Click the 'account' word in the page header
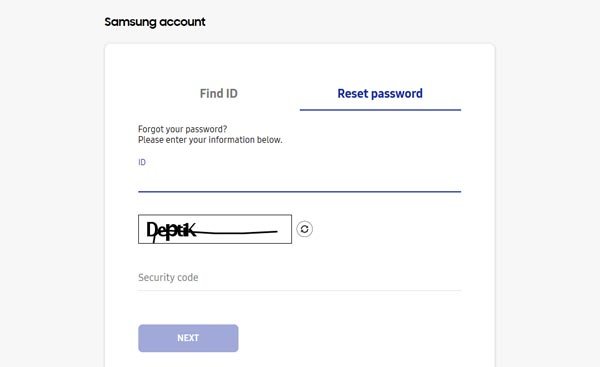This screenshot has width=600, height=367. click(x=183, y=22)
